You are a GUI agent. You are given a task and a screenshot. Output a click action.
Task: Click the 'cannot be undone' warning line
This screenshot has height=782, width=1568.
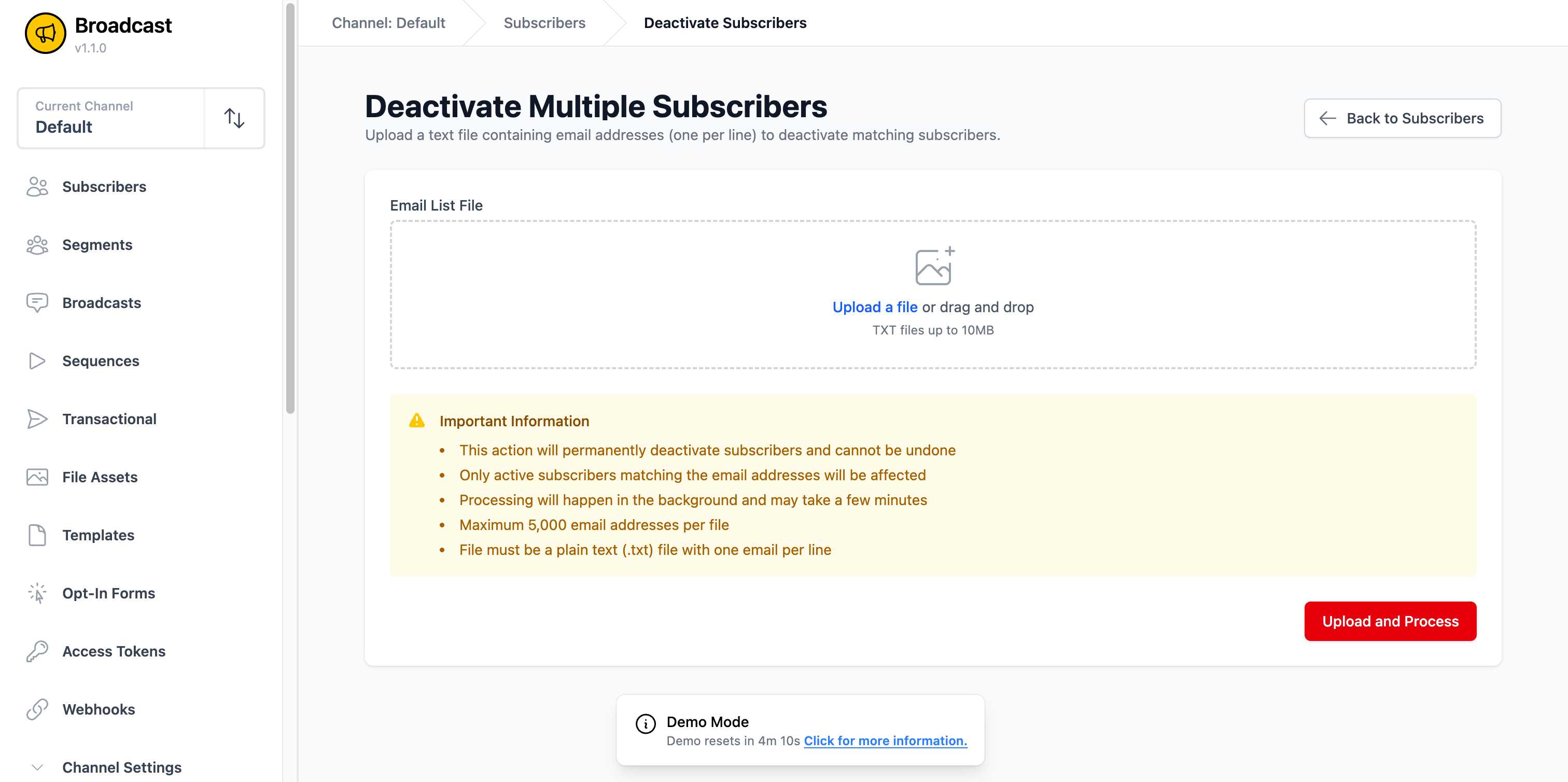point(707,450)
